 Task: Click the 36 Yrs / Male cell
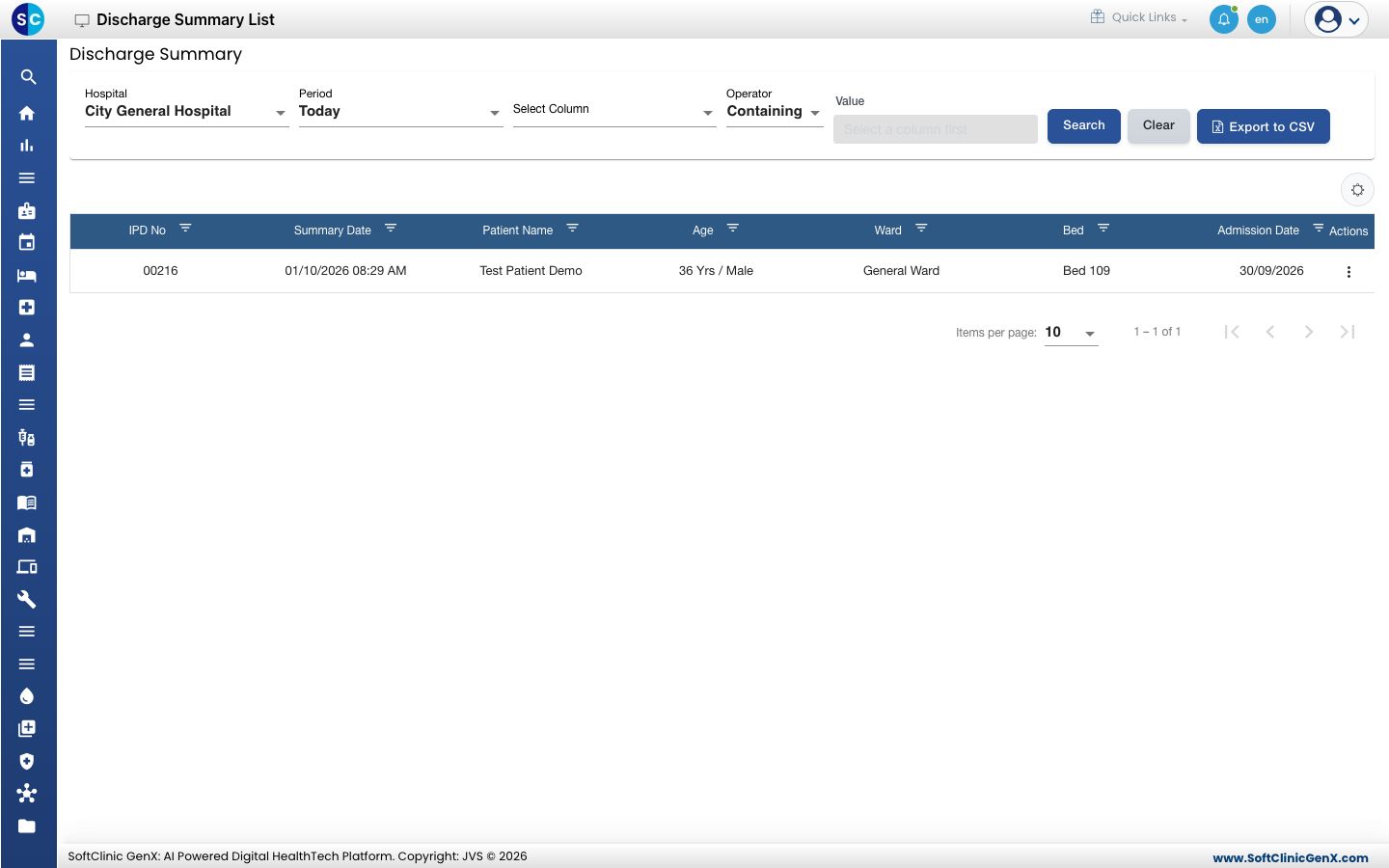coord(716,271)
